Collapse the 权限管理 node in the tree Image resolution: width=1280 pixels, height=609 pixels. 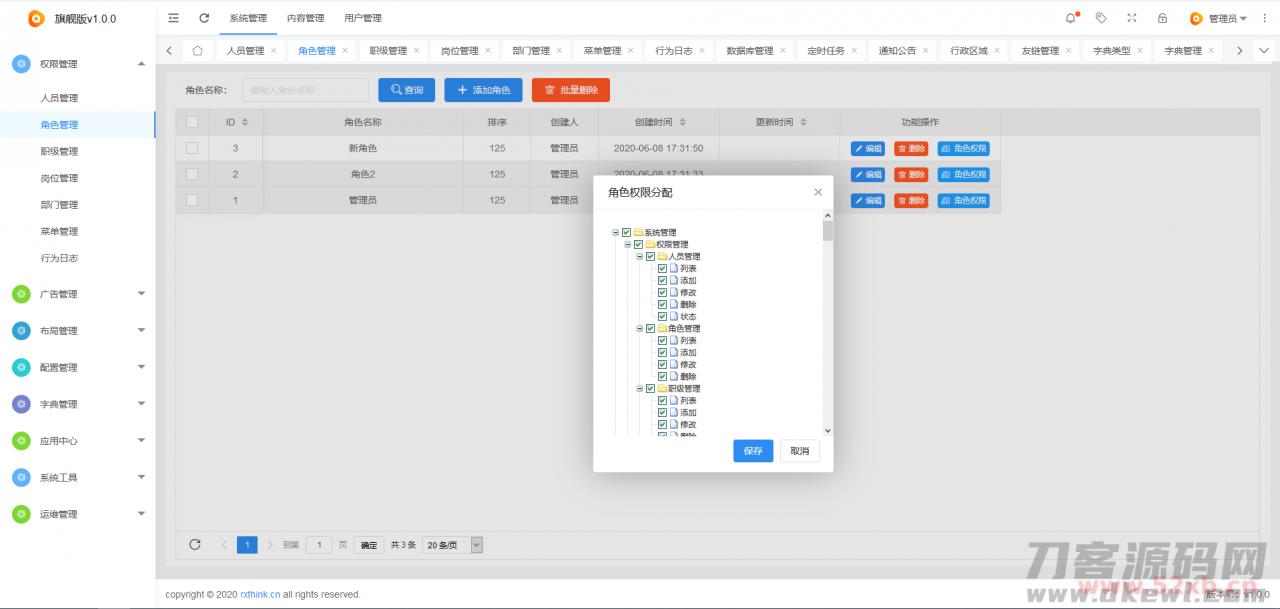[627, 245]
